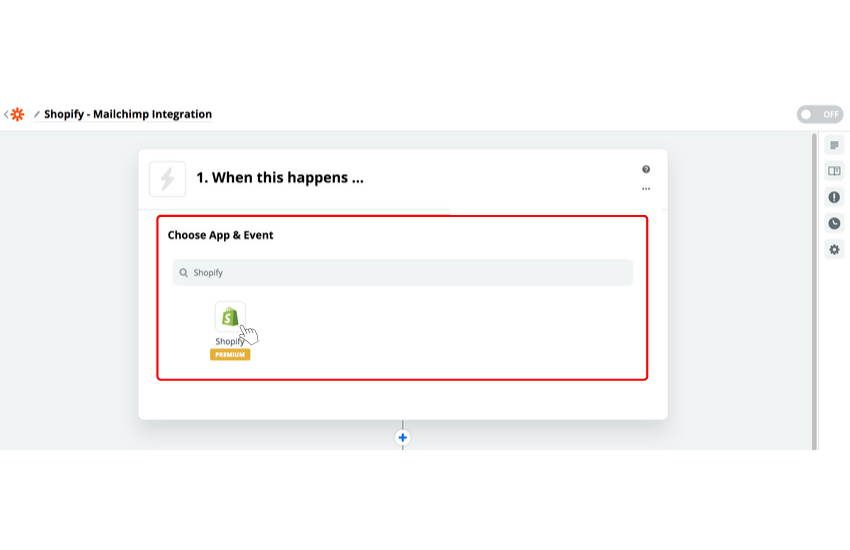Image resolution: width=850 pixels, height=550 pixels.
Task: Click the Zapier logo icon
Action: (x=17, y=114)
